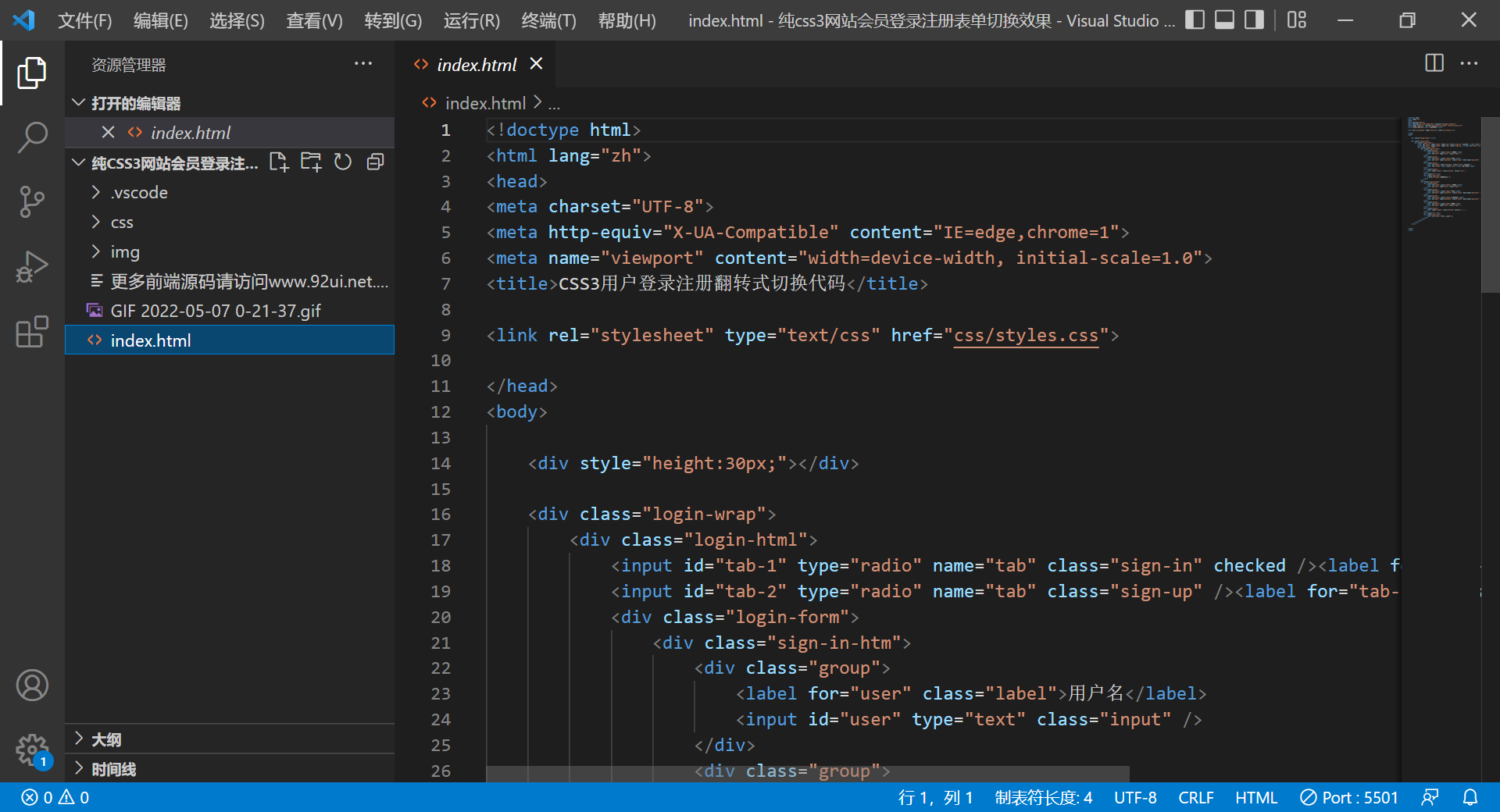This screenshot has height=812, width=1500.
Task: Click the Port : 5501 Live Server status
Action: 1349,797
